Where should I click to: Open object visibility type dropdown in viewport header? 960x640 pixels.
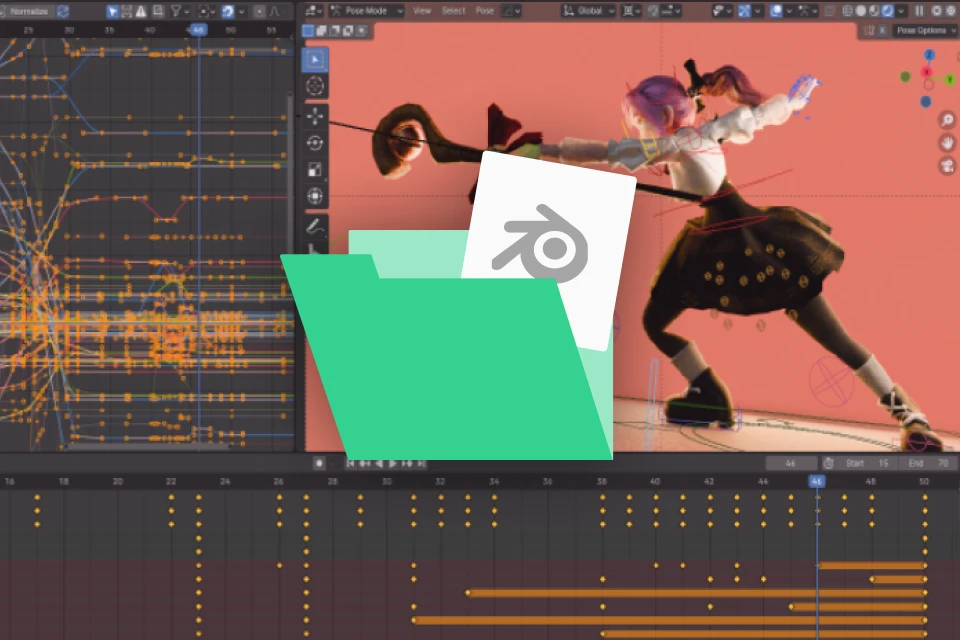pos(722,11)
